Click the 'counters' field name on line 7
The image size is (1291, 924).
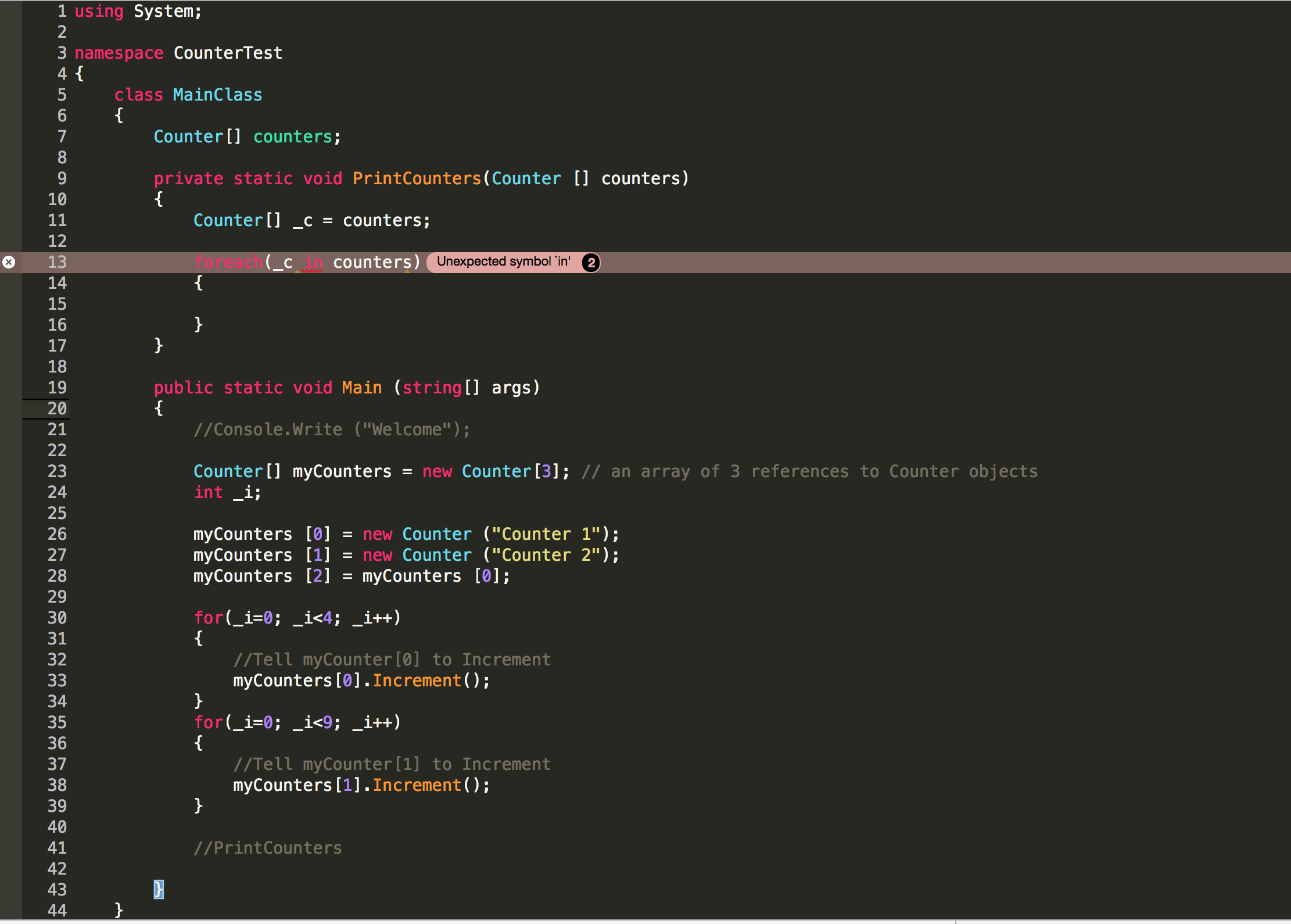click(x=293, y=137)
